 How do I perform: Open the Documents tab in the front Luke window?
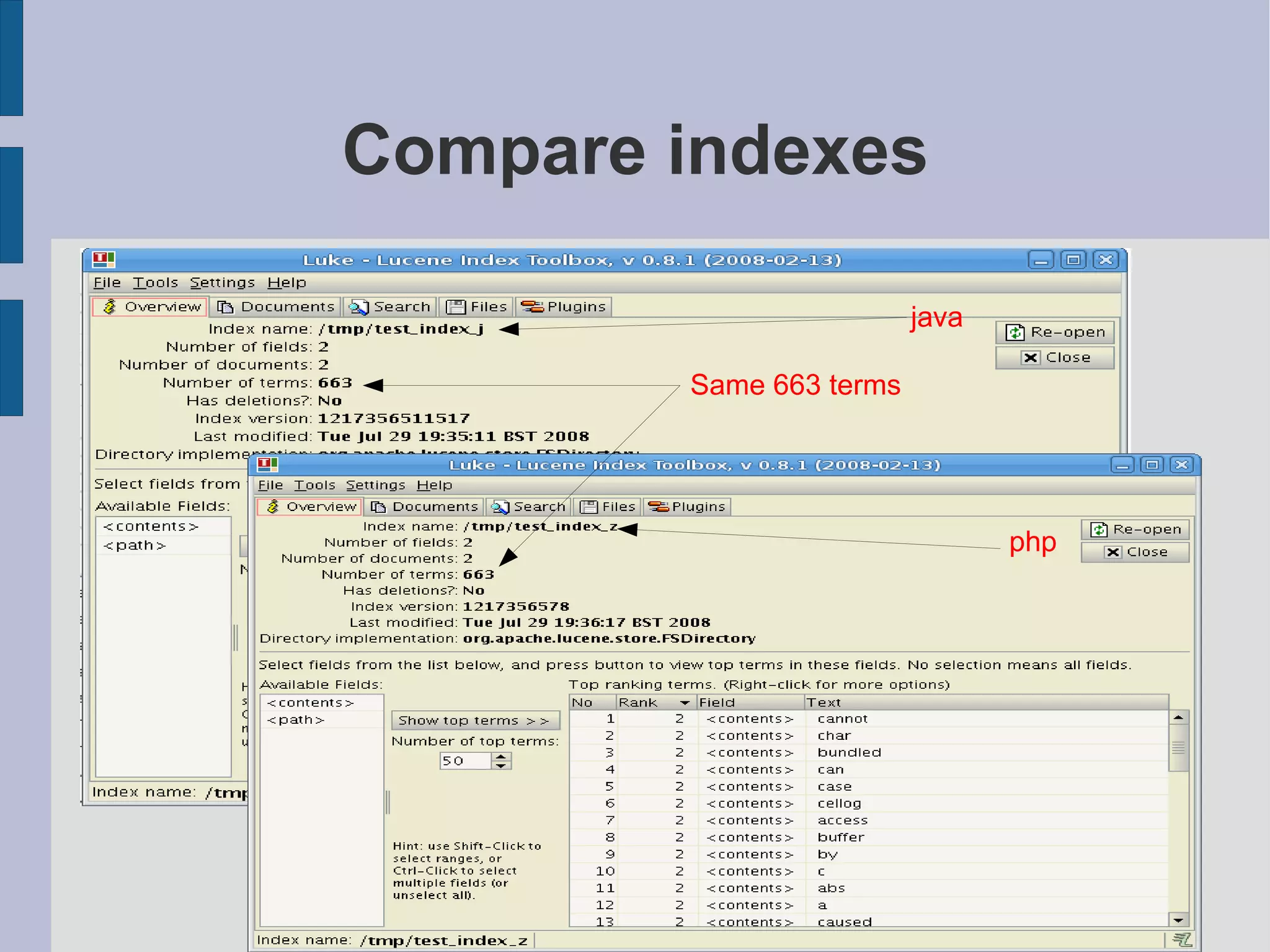(x=424, y=507)
